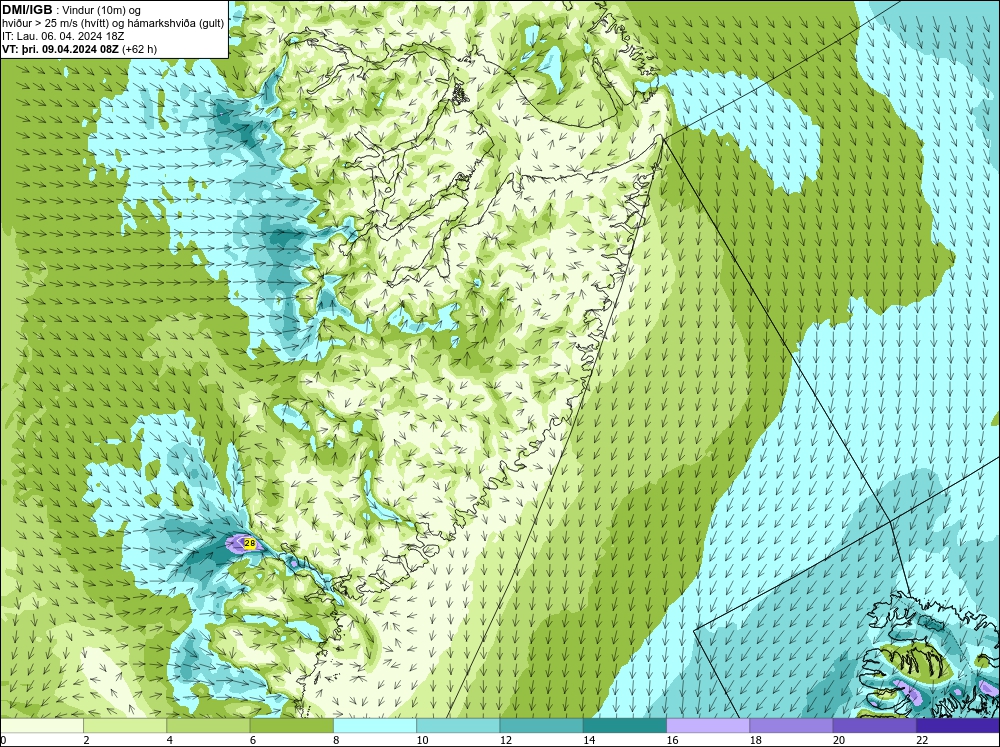Select the 2–4 m/s light green swatch
Screen dimensions: 1000x747
pos(125,726)
